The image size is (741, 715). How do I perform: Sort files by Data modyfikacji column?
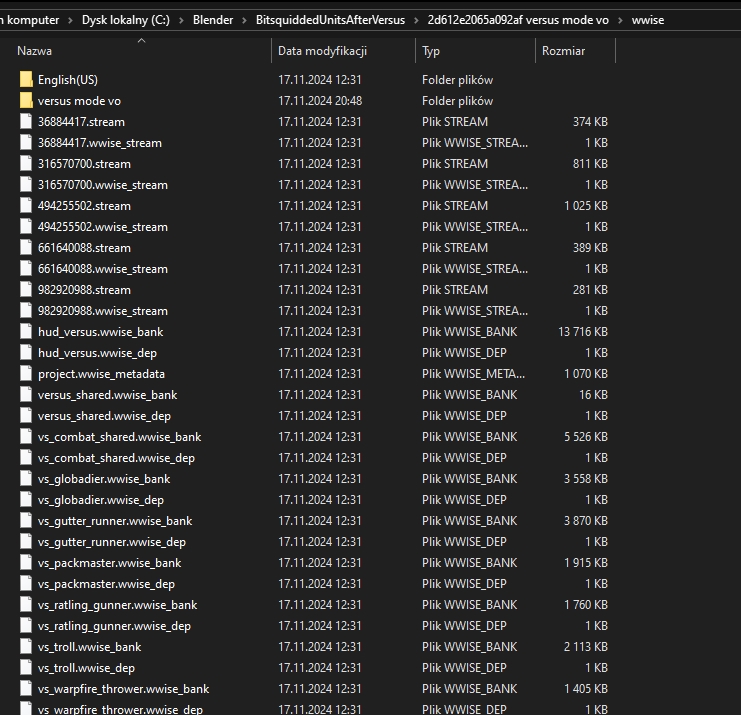coord(322,51)
